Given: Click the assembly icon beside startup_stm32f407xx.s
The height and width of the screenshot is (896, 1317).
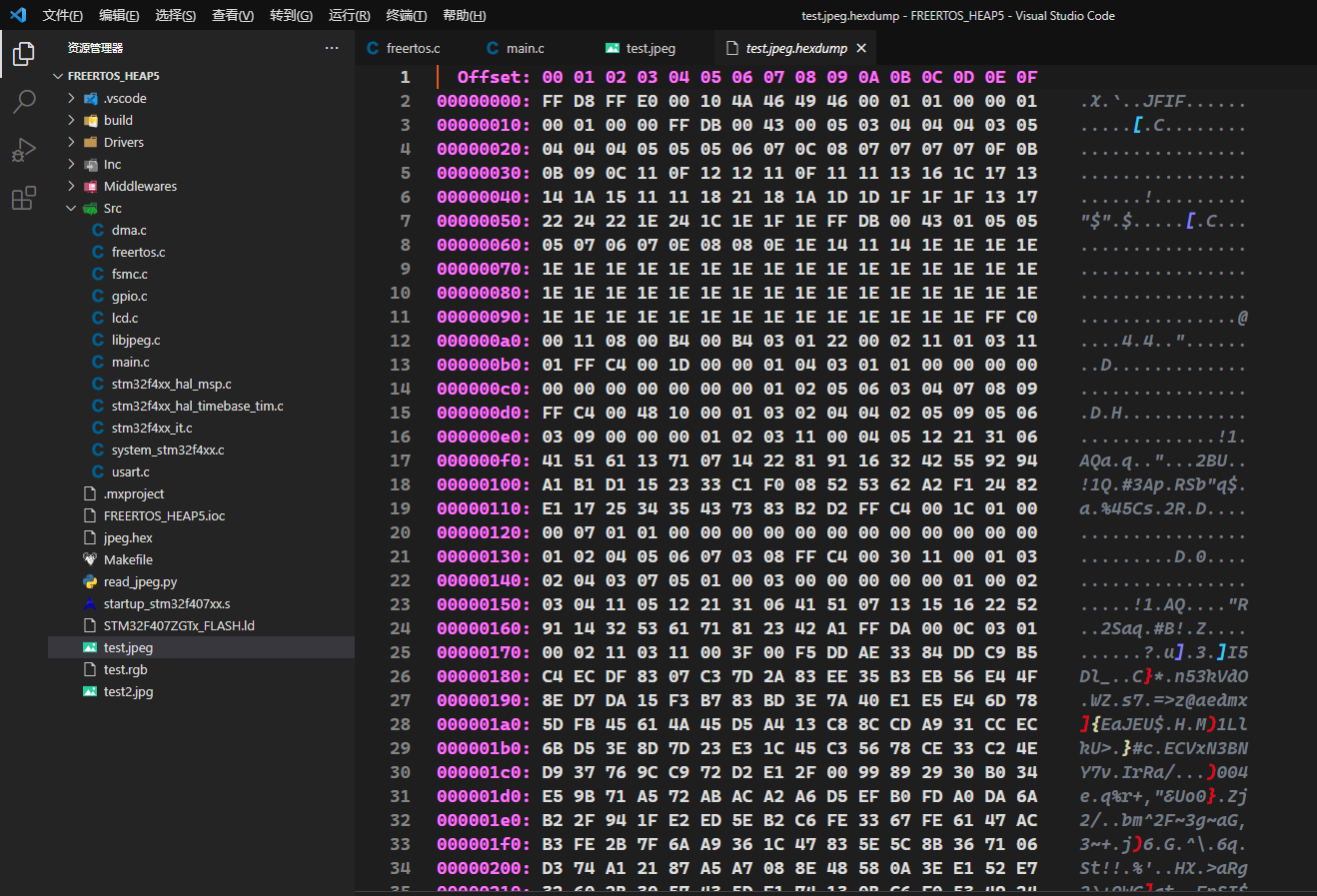Looking at the screenshot, I should tap(89, 602).
